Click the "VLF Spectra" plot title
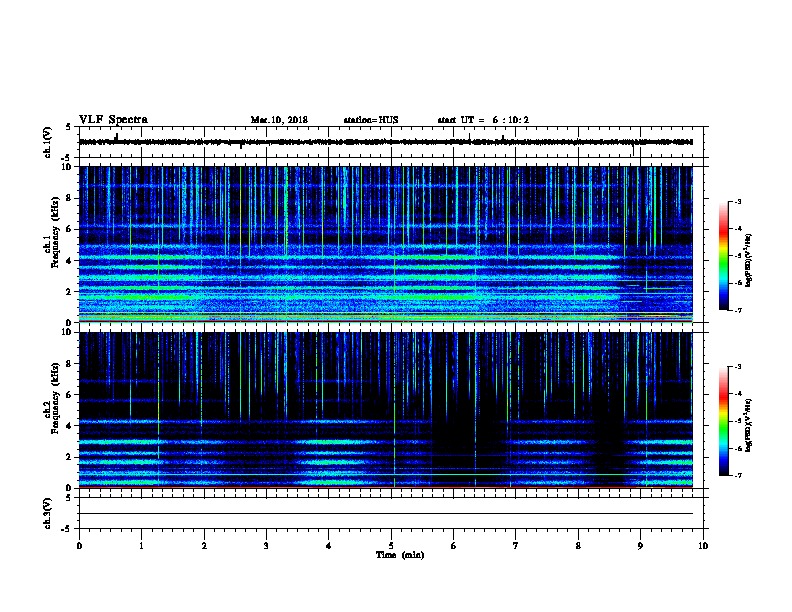 click(113, 120)
